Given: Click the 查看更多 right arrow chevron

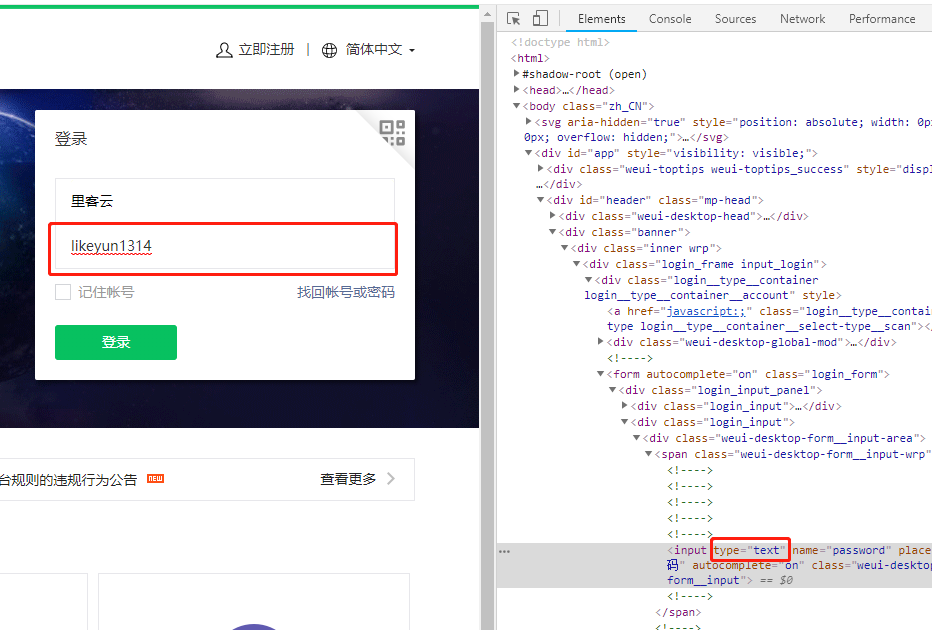Looking at the screenshot, I should tap(391, 479).
